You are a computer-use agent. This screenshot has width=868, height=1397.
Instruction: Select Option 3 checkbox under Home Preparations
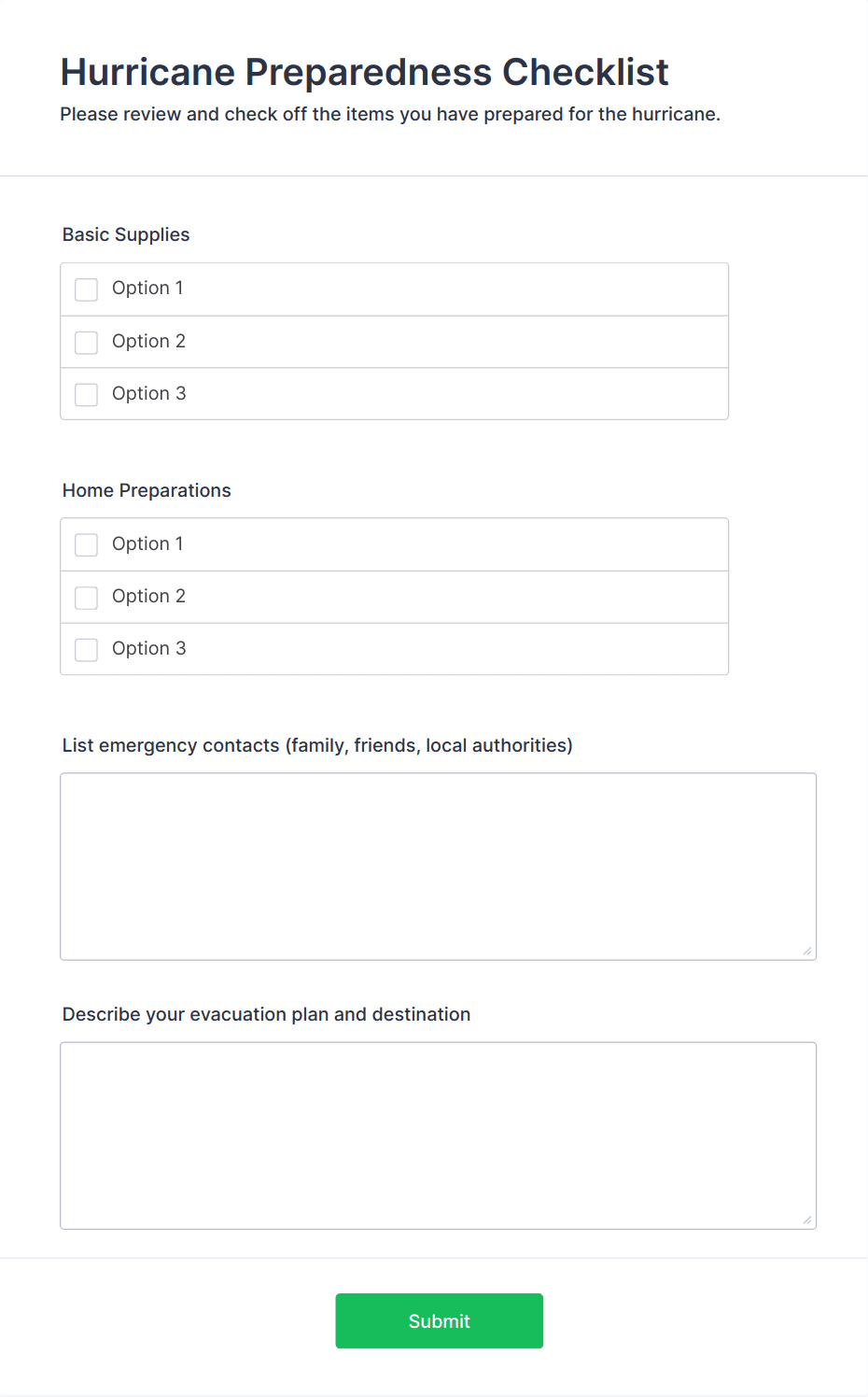pyautogui.click(x=87, y=650)
